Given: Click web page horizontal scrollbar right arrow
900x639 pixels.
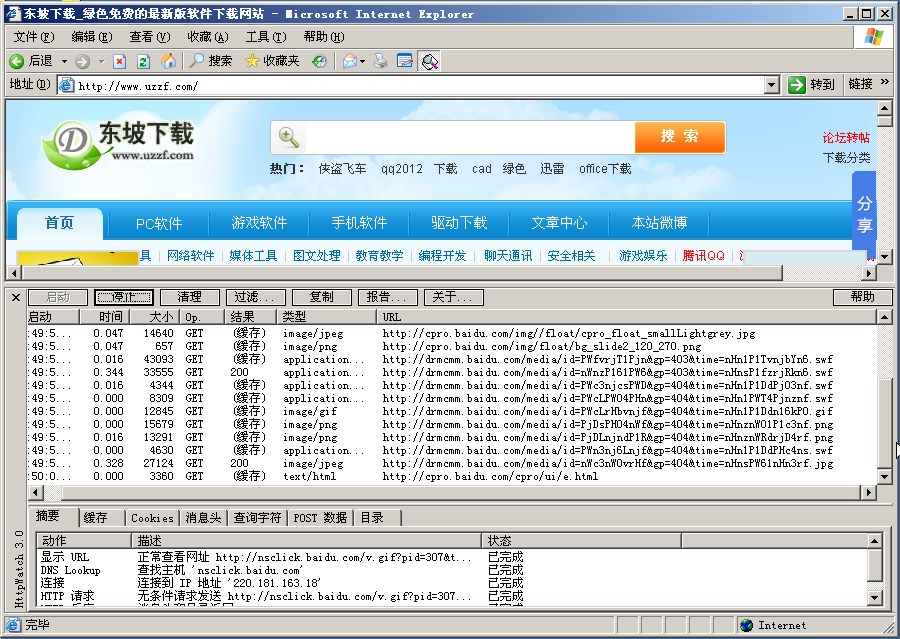Looking at the screenshot, I should pyautogui.click(x=870, y=274).
